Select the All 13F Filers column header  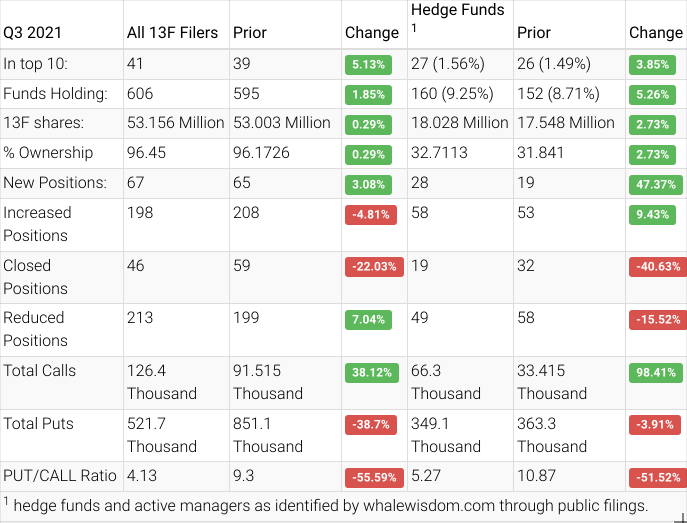[172, 32]
